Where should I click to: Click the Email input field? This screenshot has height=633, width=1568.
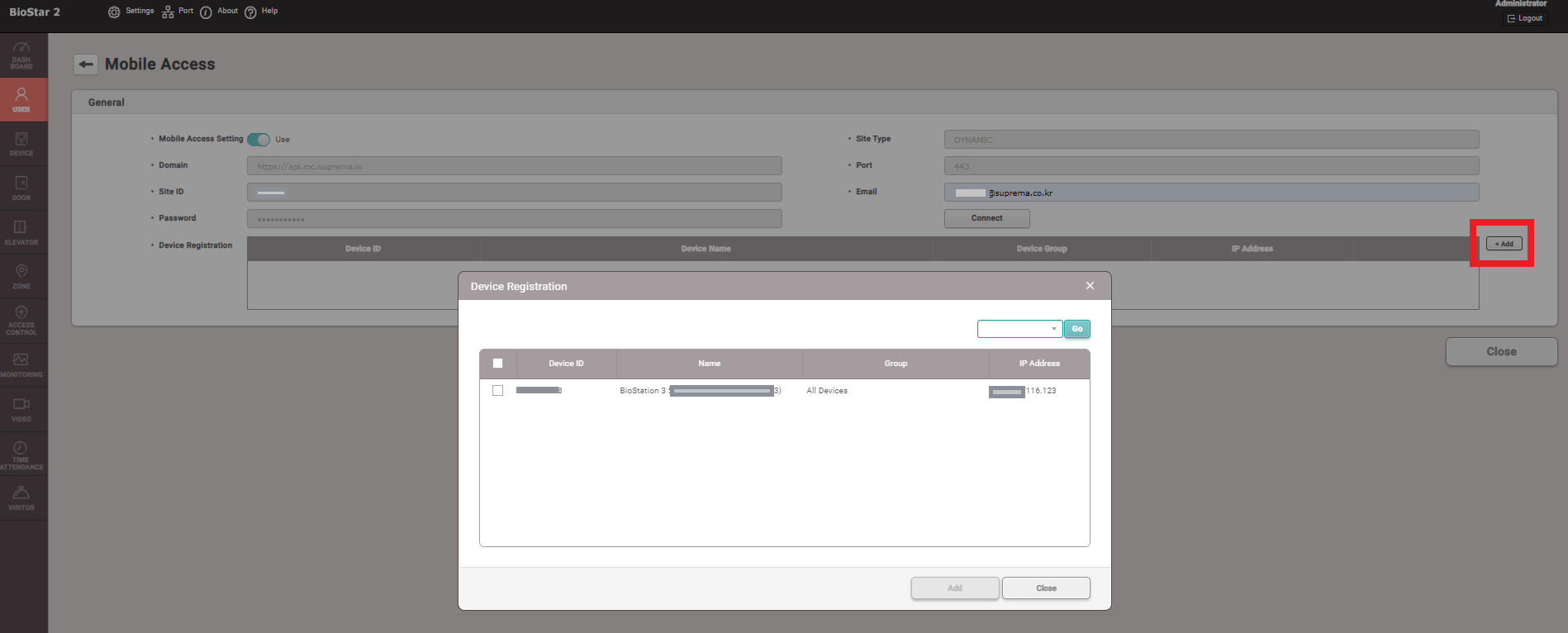pos(1210,193)
